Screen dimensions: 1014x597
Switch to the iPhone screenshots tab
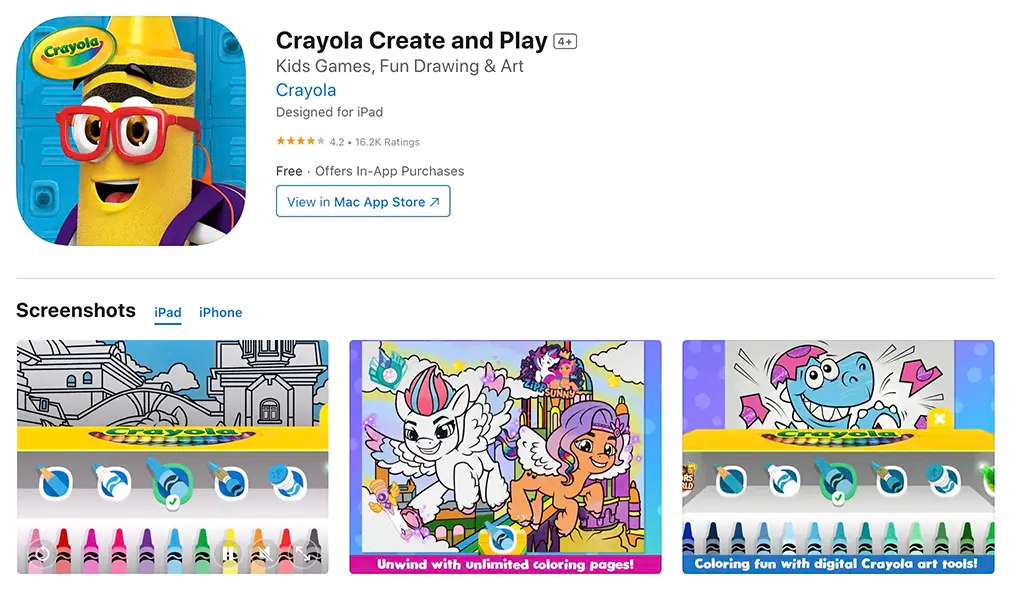pos(220,313)
